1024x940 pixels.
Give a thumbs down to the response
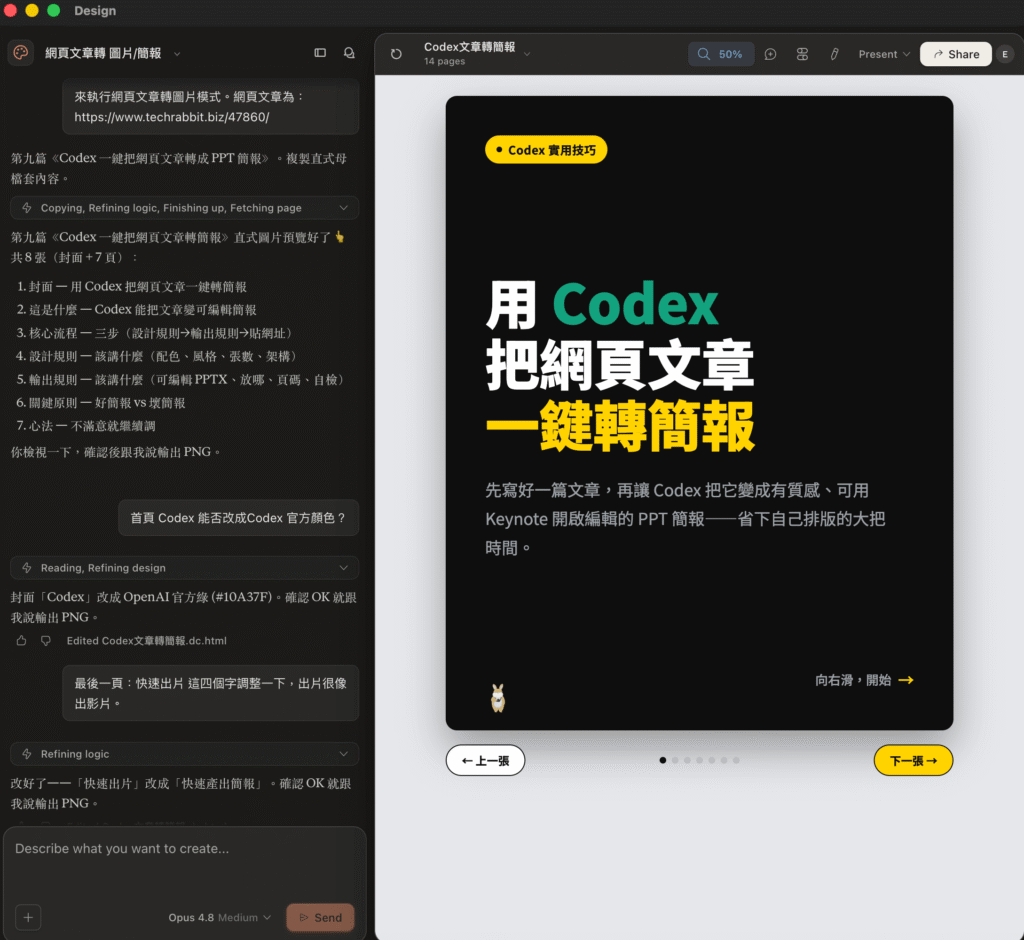[x=46, y=641]
